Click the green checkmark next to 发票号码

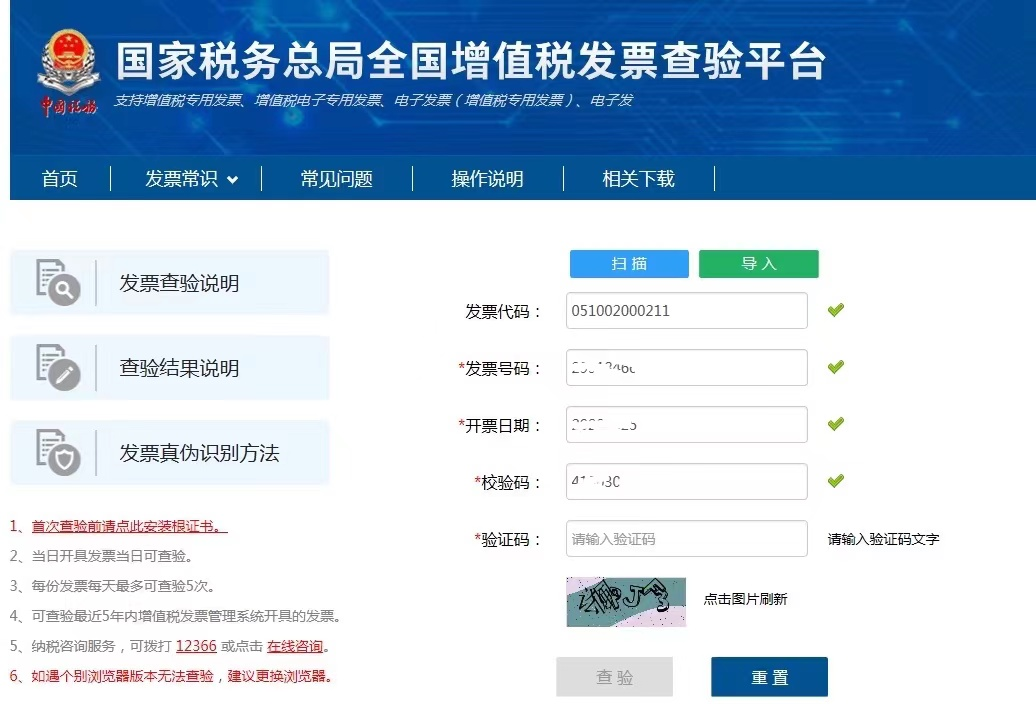pos(835,367)
